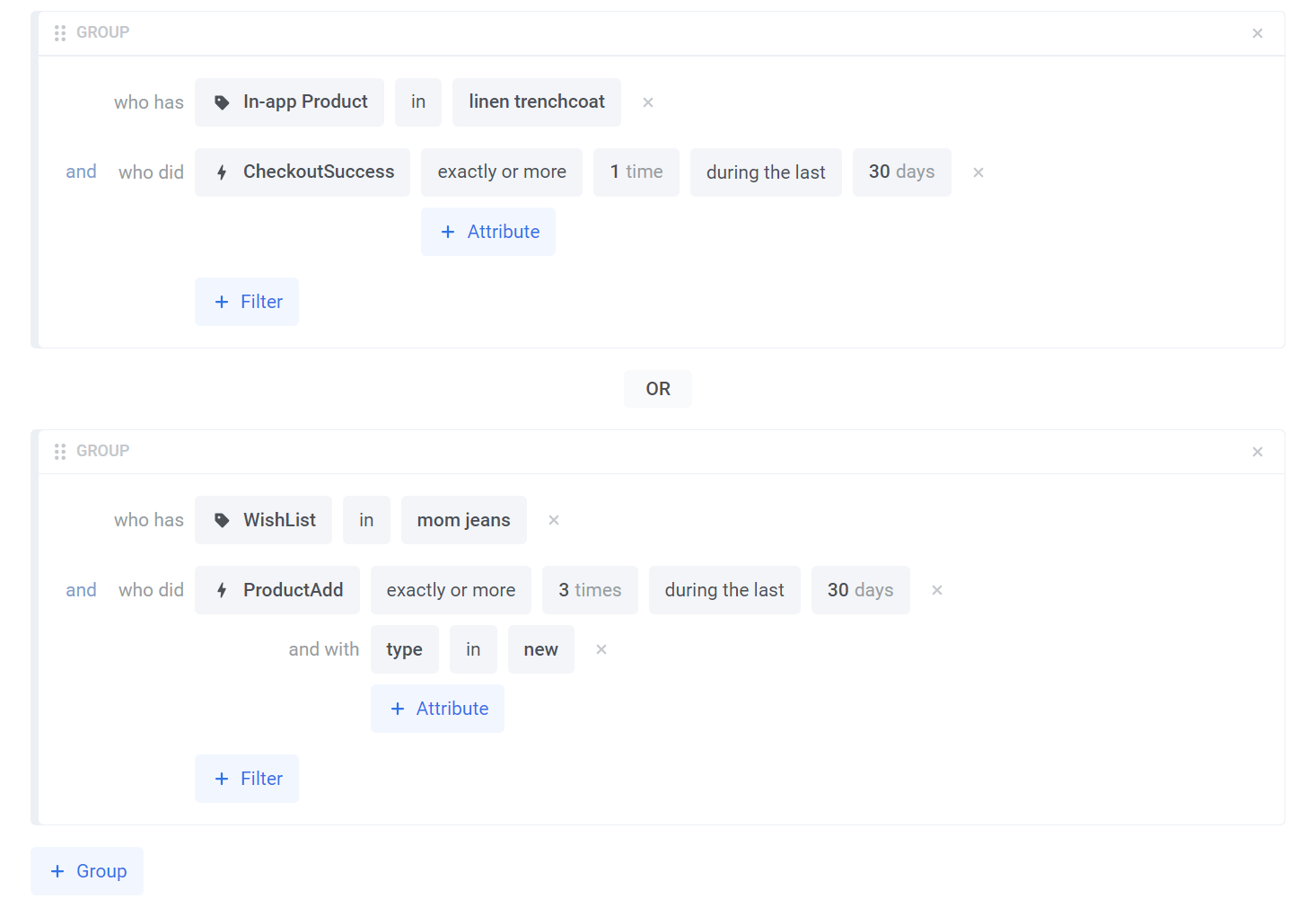Add a filter to the second group

(x=247, y=779)
